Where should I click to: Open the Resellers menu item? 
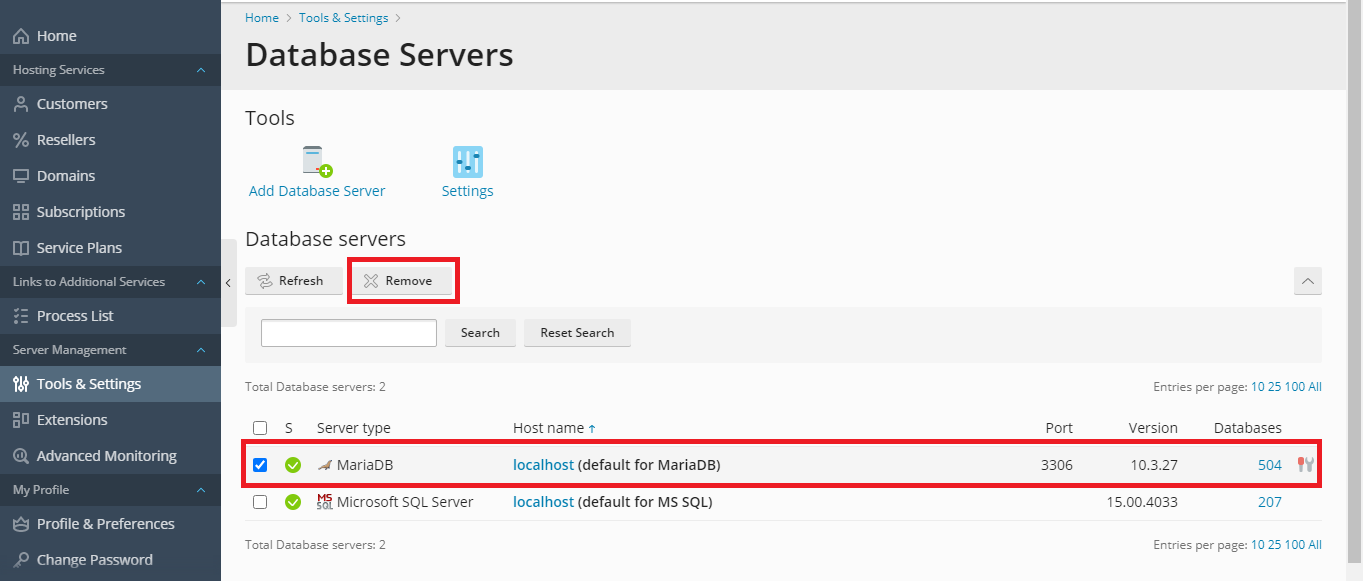[x=110, y=140]
